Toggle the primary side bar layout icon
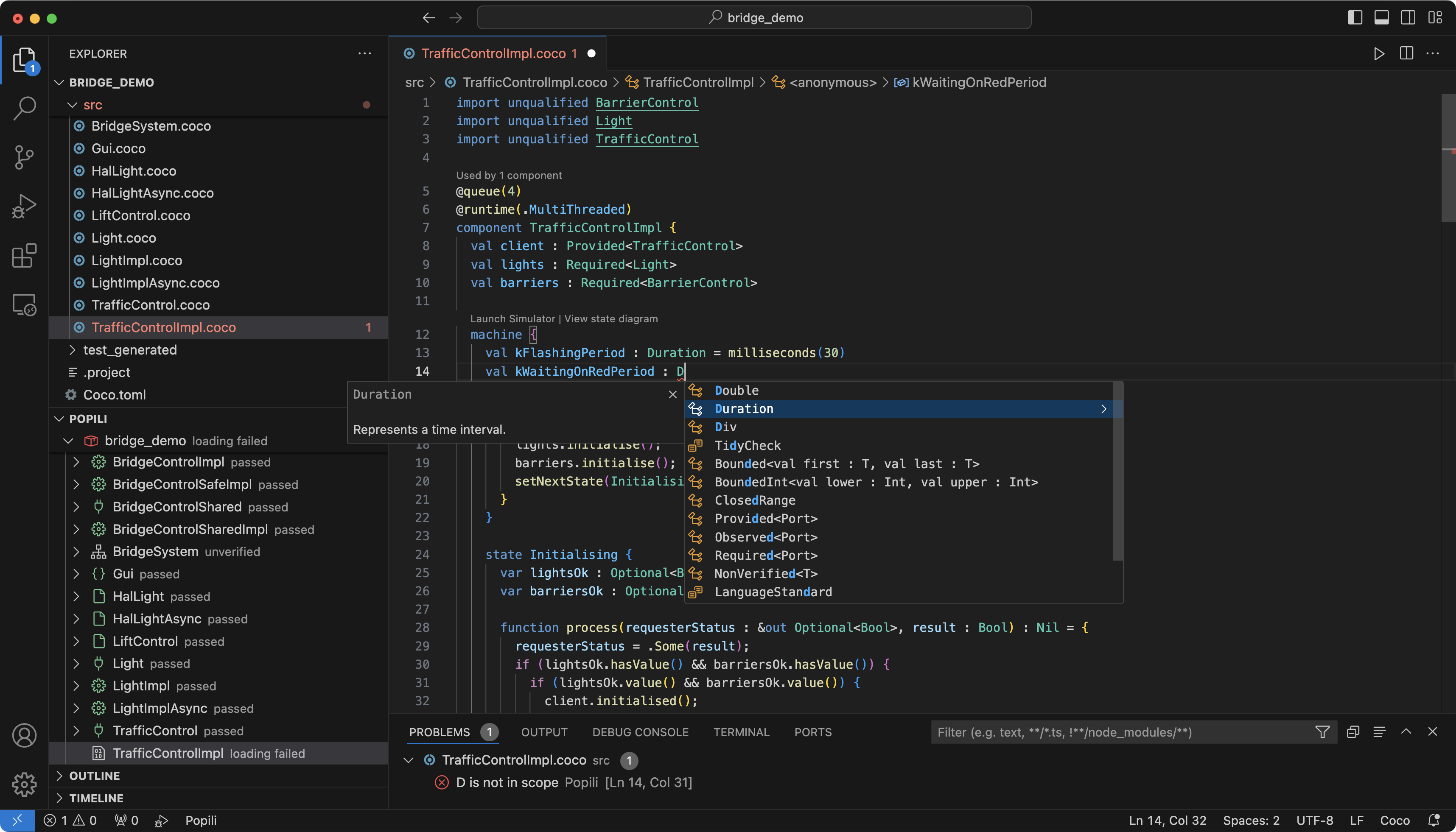Viewport: 1456px width, 832px height. (x=1355, y=18)
